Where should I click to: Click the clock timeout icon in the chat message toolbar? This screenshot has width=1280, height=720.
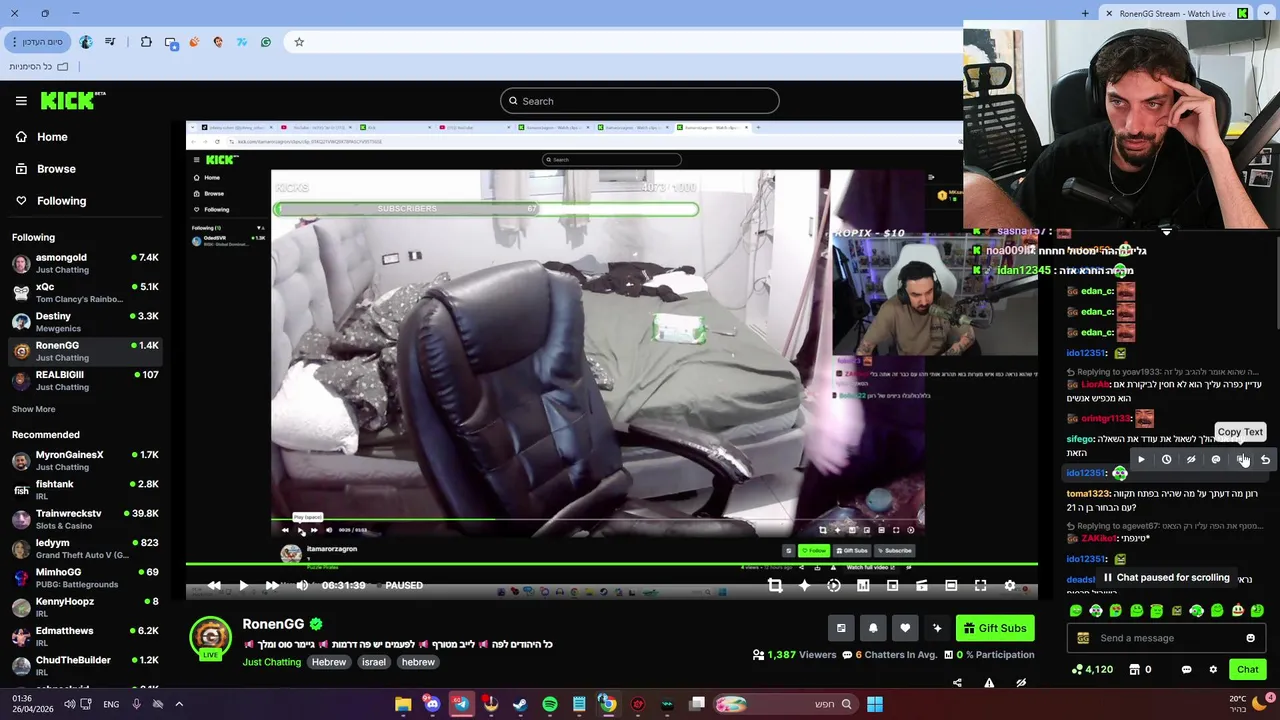pos(1166,460)
